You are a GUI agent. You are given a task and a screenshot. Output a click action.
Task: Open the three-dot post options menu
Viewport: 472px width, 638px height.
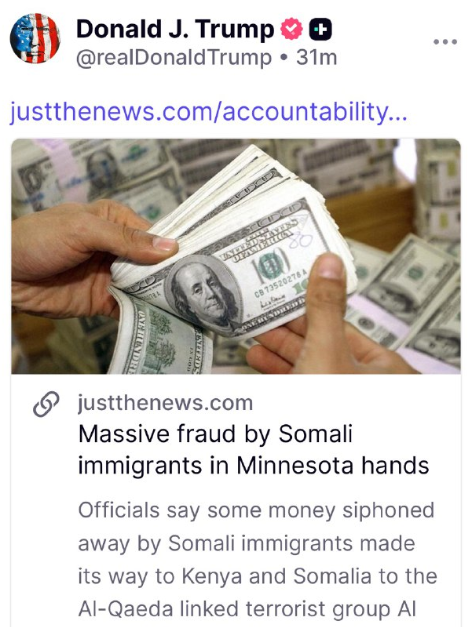[445, 42]
